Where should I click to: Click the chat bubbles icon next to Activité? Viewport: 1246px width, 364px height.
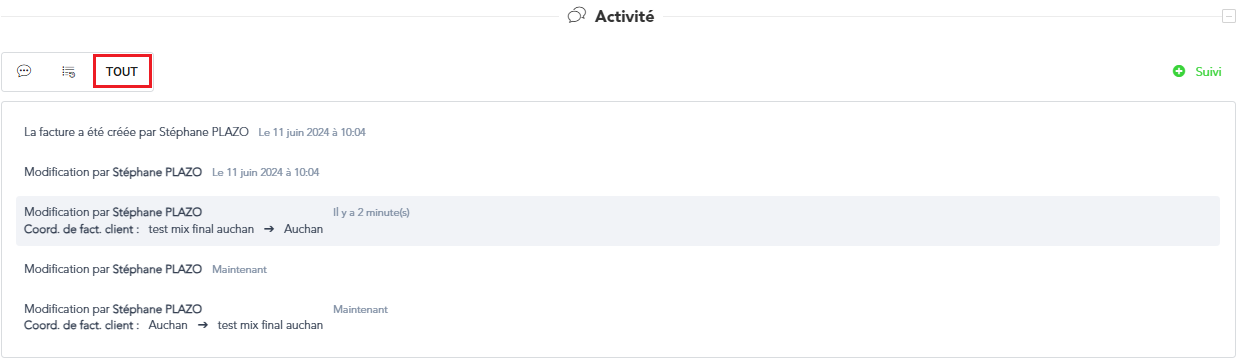coord(576,16)
